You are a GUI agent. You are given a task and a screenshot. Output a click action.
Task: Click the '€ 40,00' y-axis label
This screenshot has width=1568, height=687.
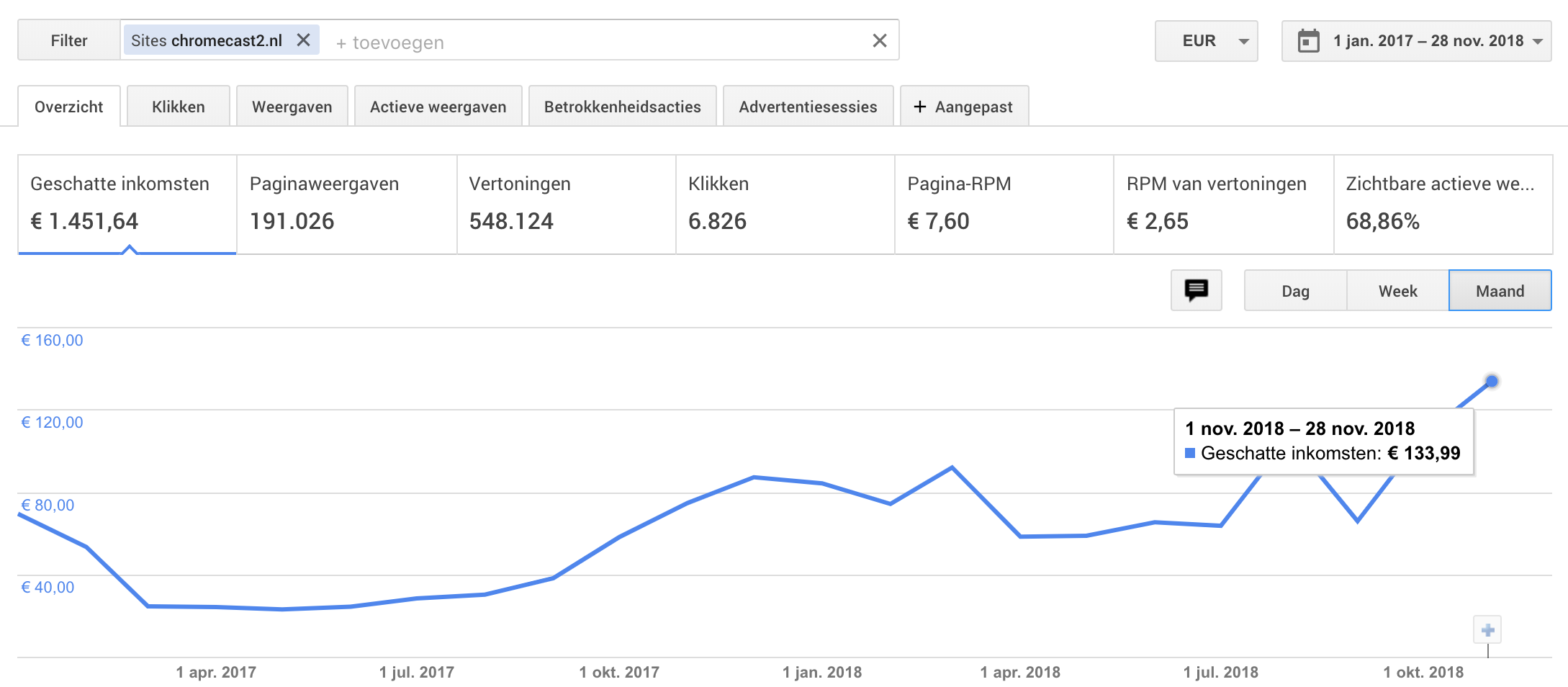point(48,587)
